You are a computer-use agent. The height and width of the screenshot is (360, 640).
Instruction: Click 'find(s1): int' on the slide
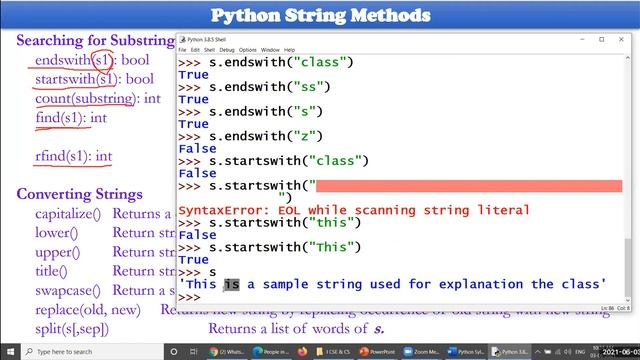point(71,118)
